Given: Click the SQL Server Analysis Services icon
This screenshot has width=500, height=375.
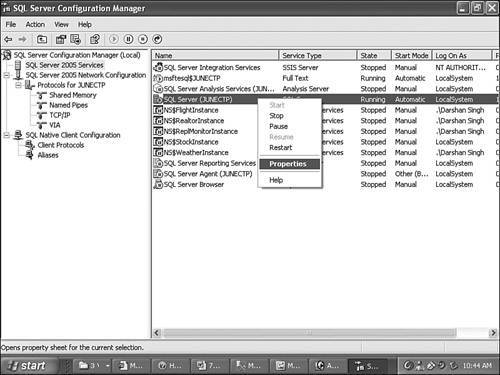Looking at the screenshot, I should [x=158, y=89].
